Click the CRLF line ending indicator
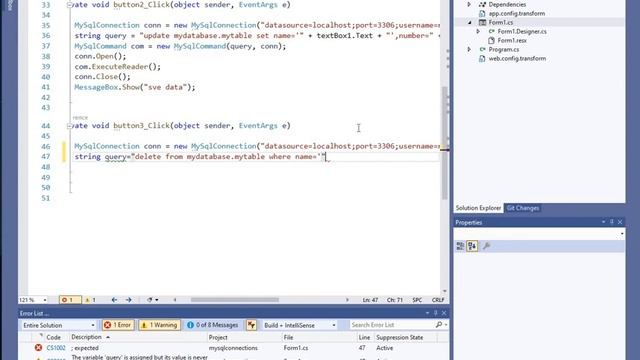The image size is (640, 360). 438,300
